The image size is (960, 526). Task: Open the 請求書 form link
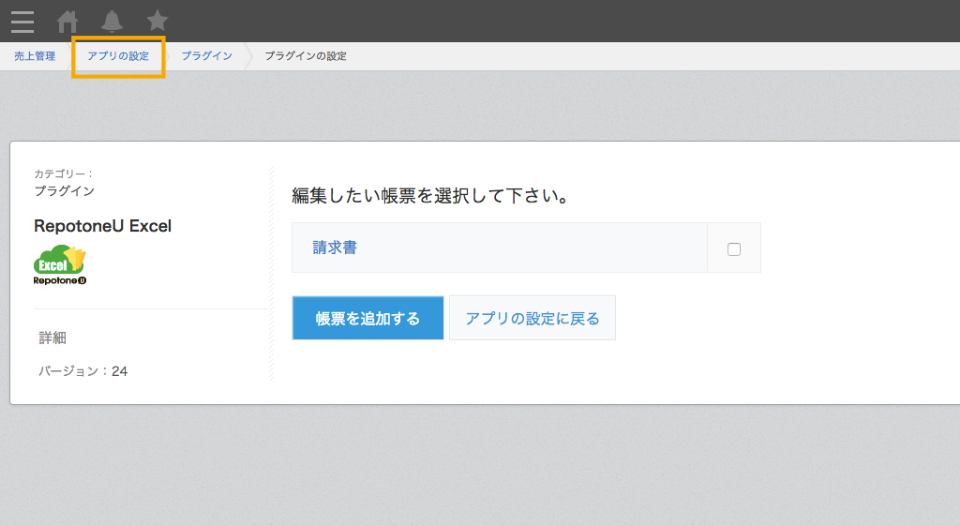pyautogui.click(x=335, y=247)
